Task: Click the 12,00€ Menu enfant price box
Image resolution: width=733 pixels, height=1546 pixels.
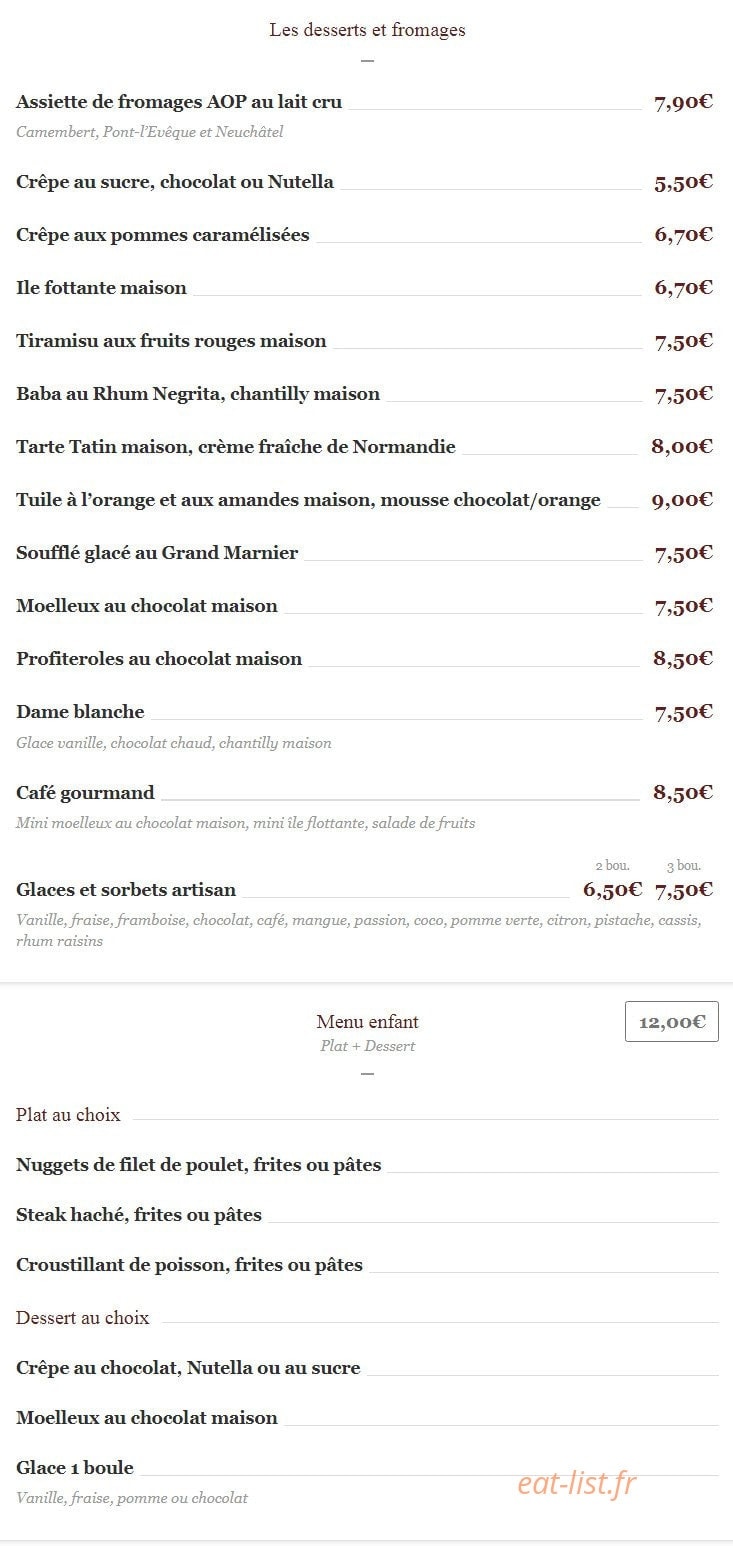Action: point(671,1021)
